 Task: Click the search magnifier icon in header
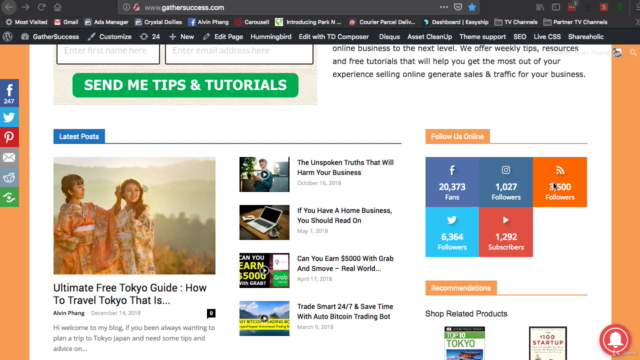pos(633,53)
